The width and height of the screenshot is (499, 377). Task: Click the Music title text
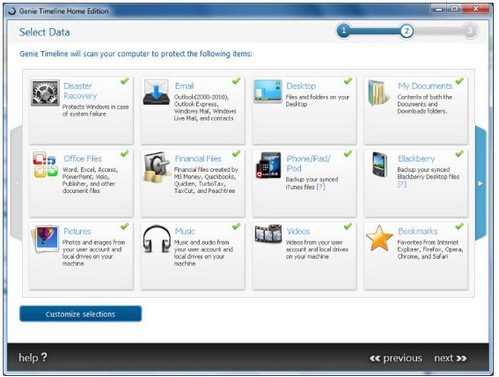click(185, 231)
